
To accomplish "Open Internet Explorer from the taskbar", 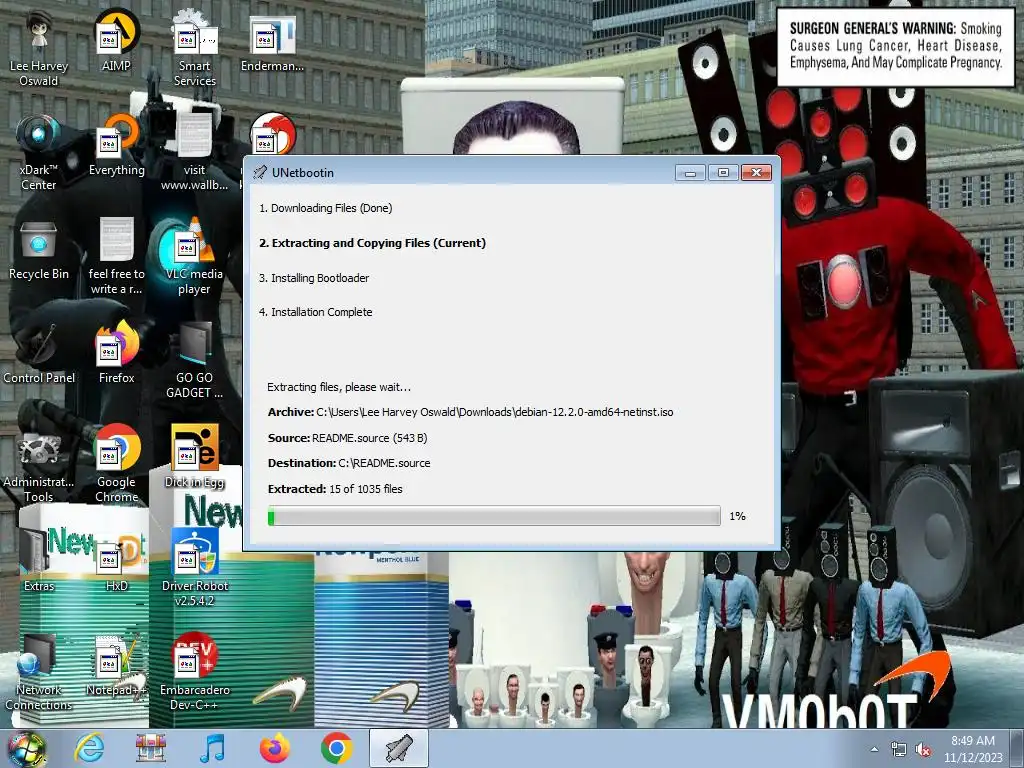I will click(89, 748).
